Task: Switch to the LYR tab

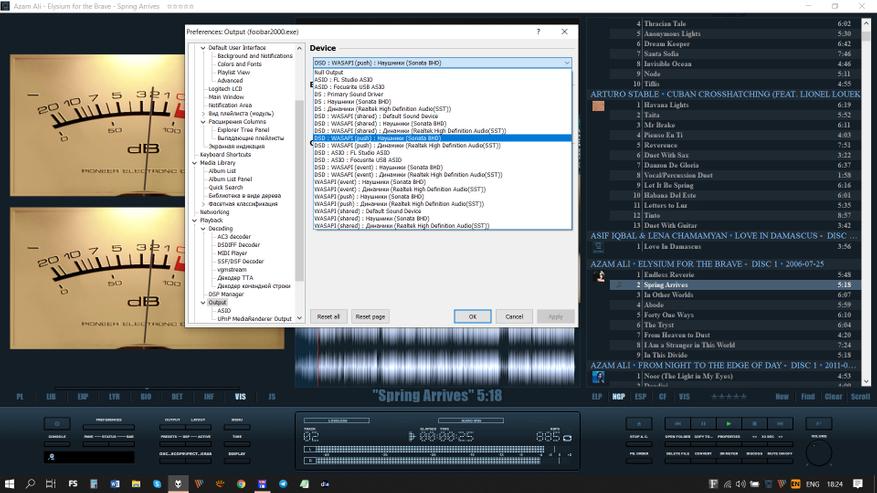Action: point(114,396)
